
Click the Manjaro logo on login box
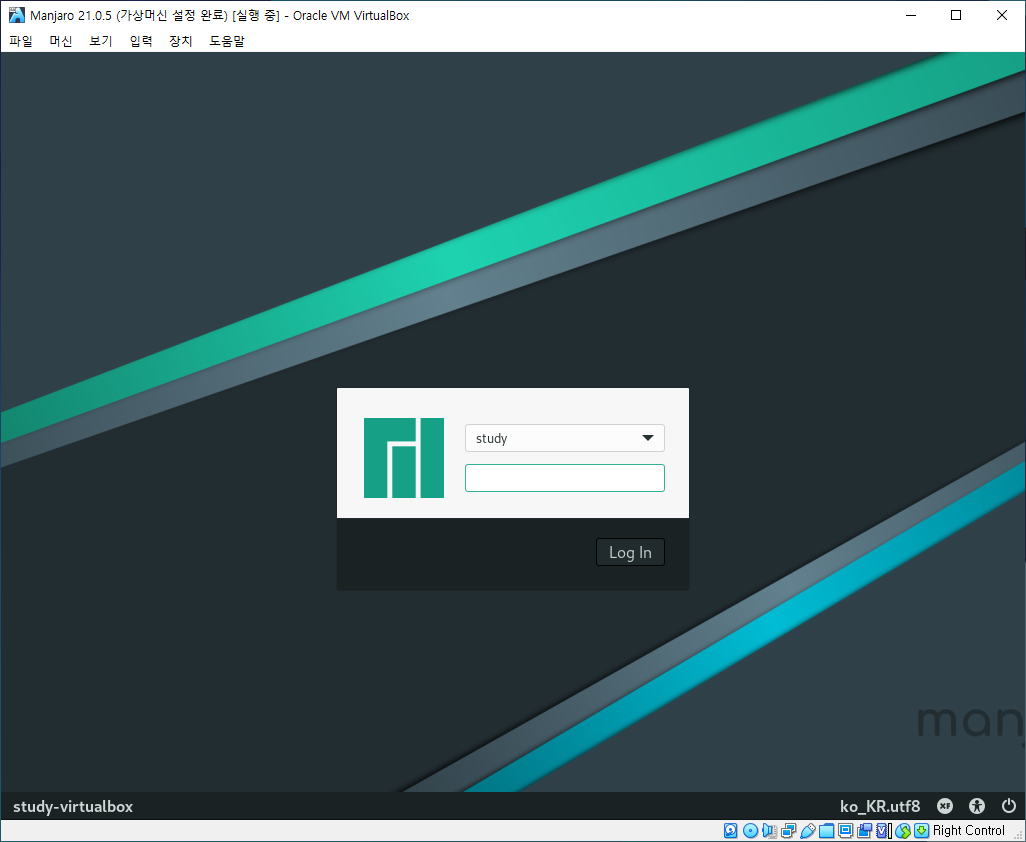(404, 458)
